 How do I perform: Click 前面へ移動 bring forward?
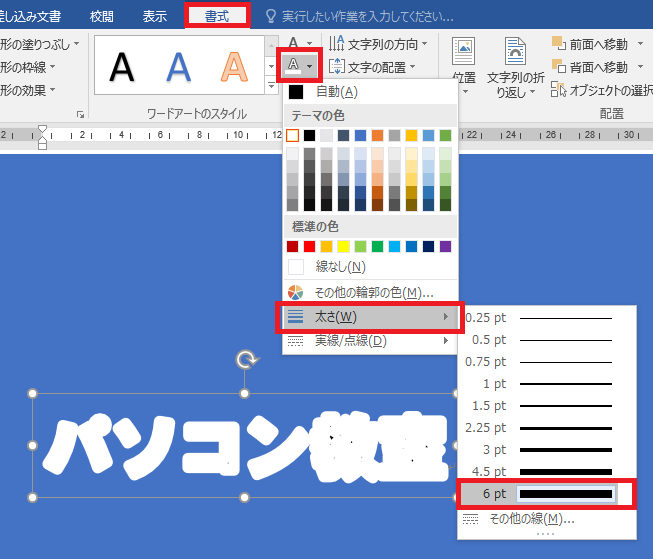click(590, 44)
